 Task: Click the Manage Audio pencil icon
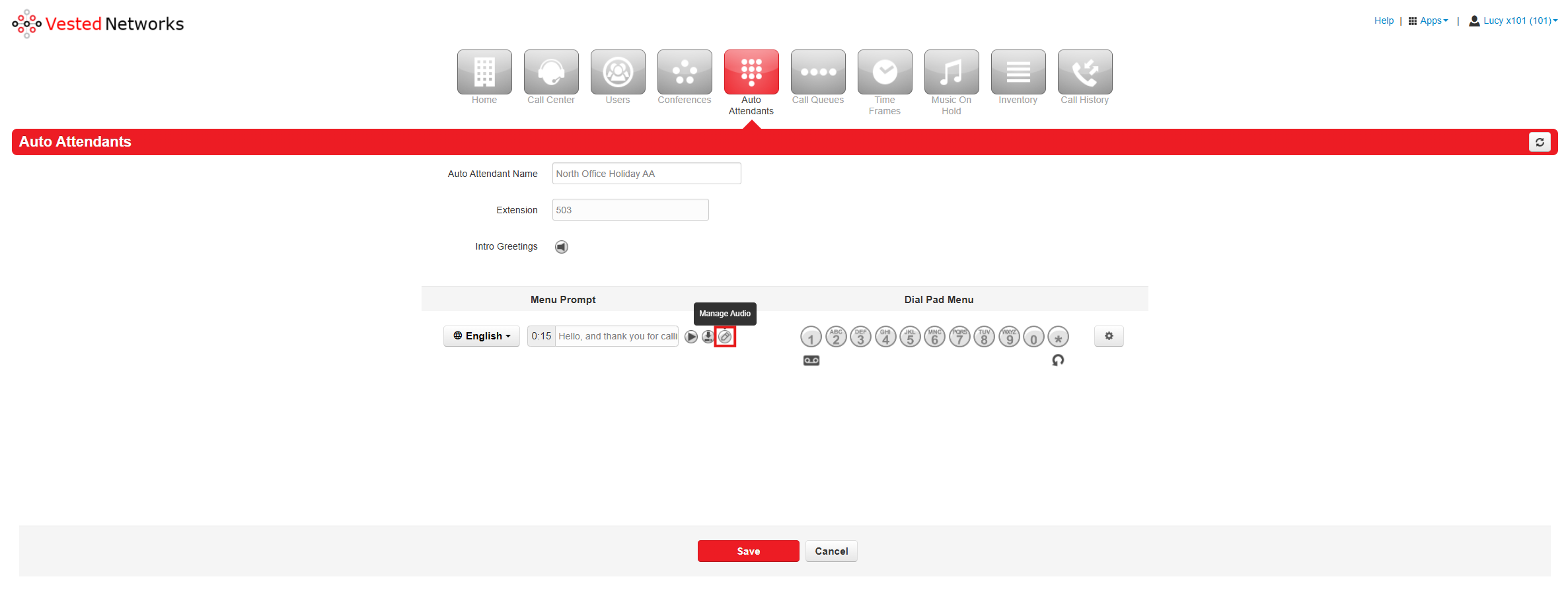pos(725,337)
